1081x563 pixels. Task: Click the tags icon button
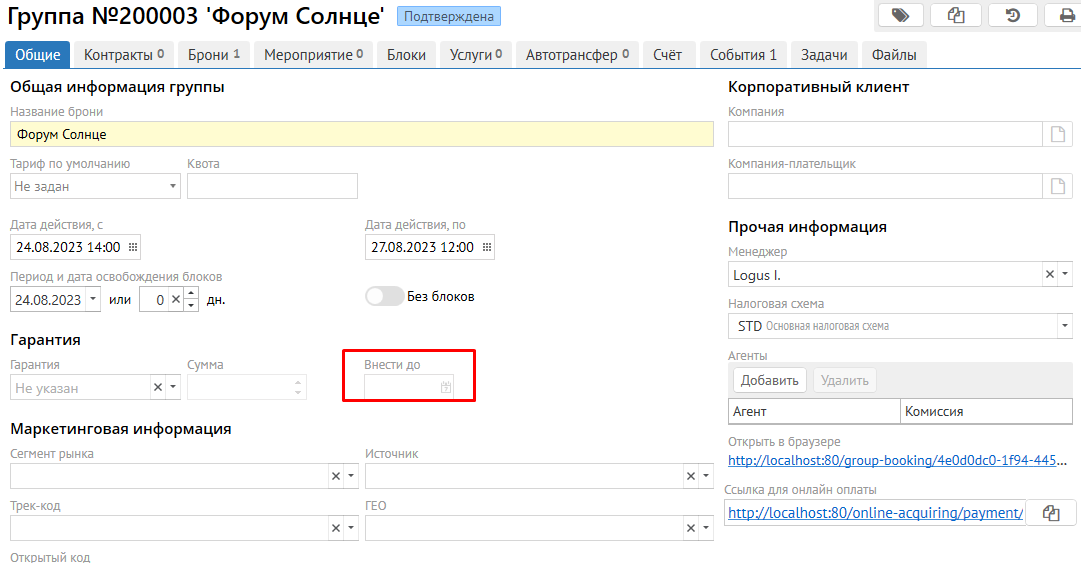900,15
